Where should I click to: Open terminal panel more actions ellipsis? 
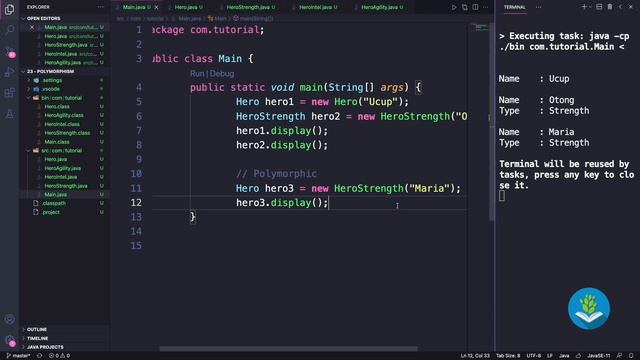click(x=539, y=7)
